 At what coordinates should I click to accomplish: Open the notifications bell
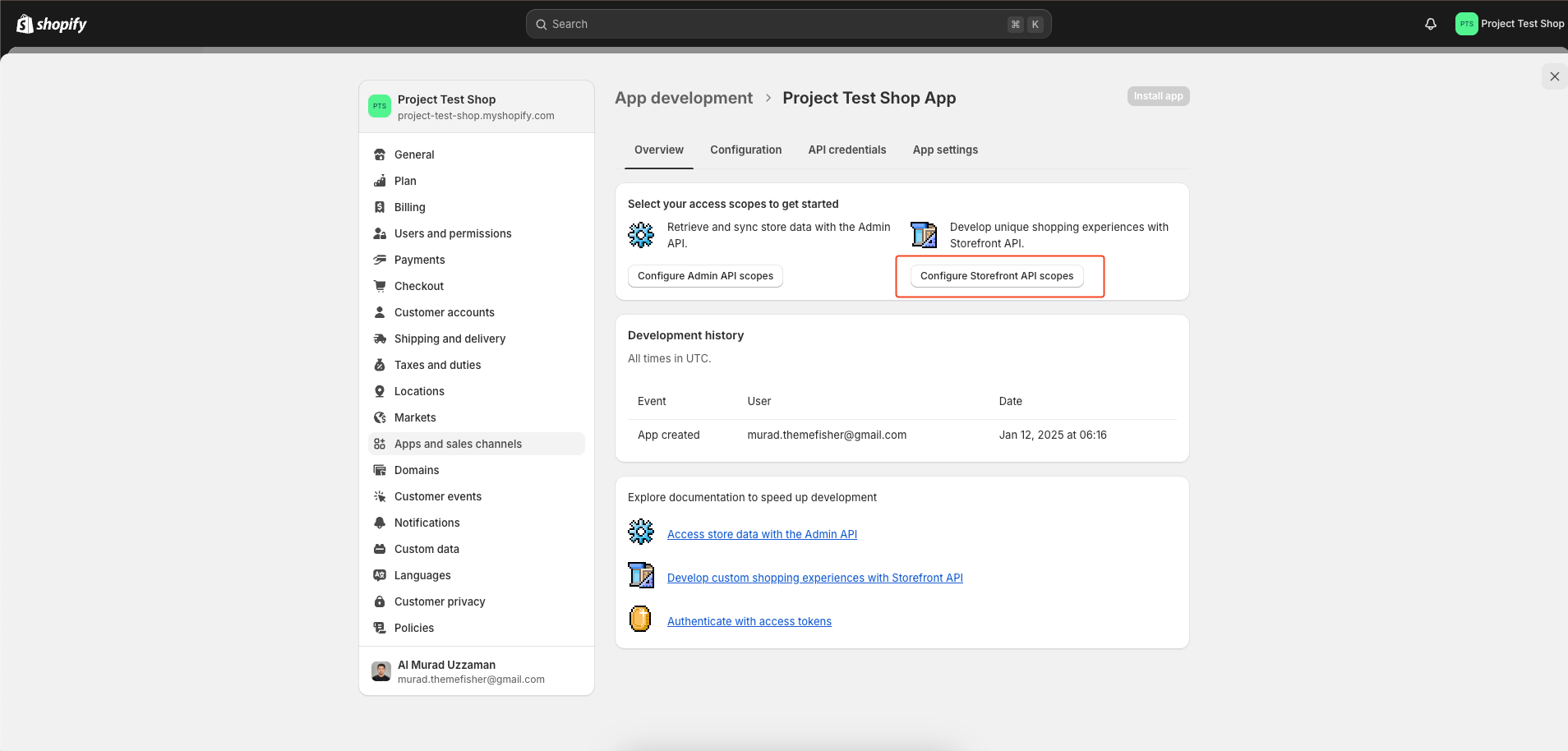click(x=1431, y=24)
